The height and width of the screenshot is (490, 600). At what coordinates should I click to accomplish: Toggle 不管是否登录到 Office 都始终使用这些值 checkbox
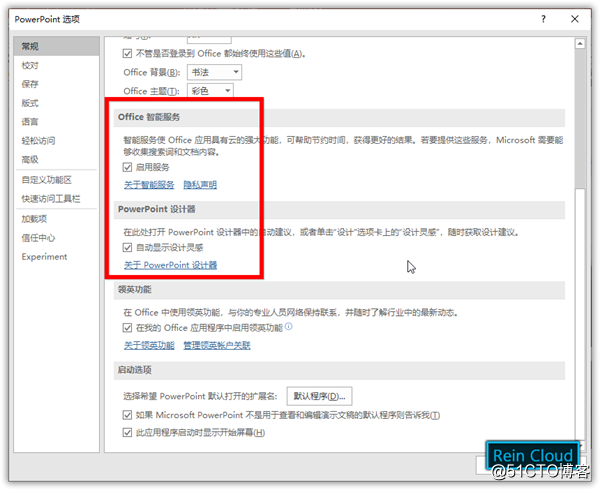127,54
